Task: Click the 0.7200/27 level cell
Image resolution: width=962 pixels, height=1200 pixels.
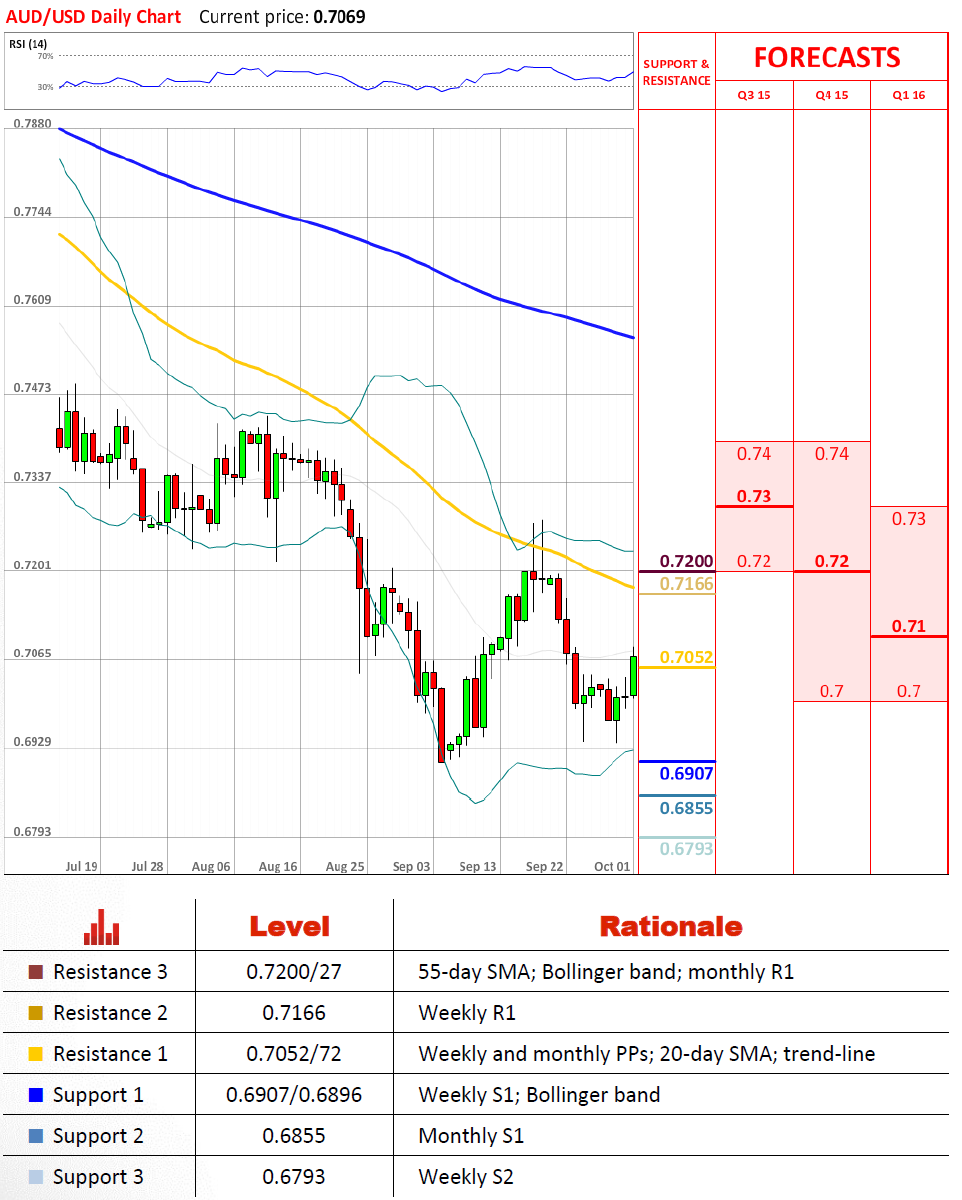Action: (294, 972)
